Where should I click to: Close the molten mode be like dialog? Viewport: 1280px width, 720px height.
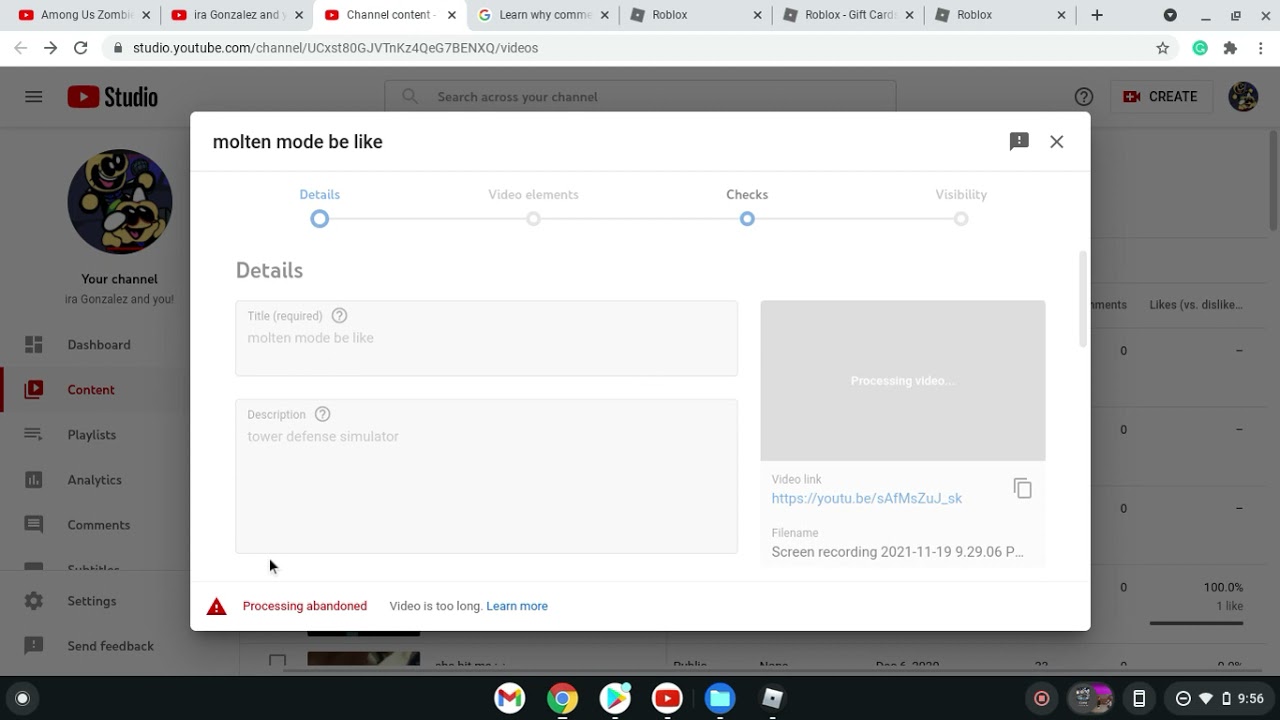1057,142
